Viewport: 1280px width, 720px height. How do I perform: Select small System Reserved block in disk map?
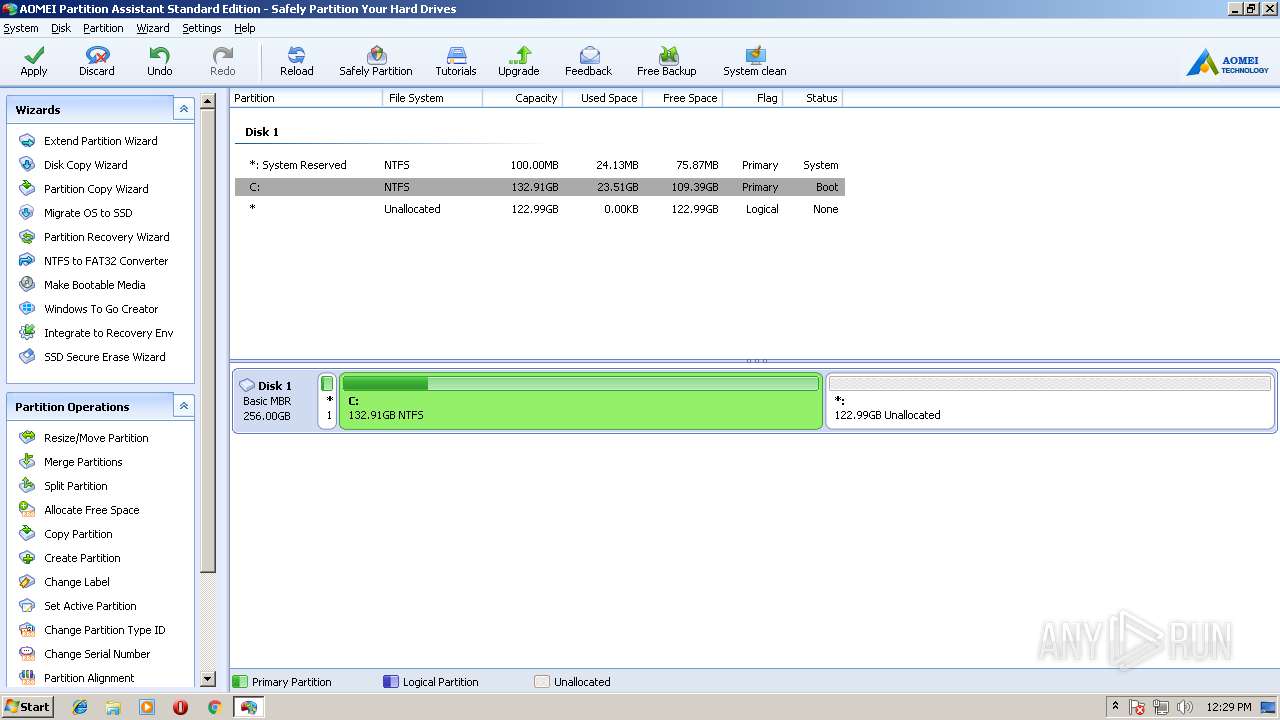click(x=327, y=401)
